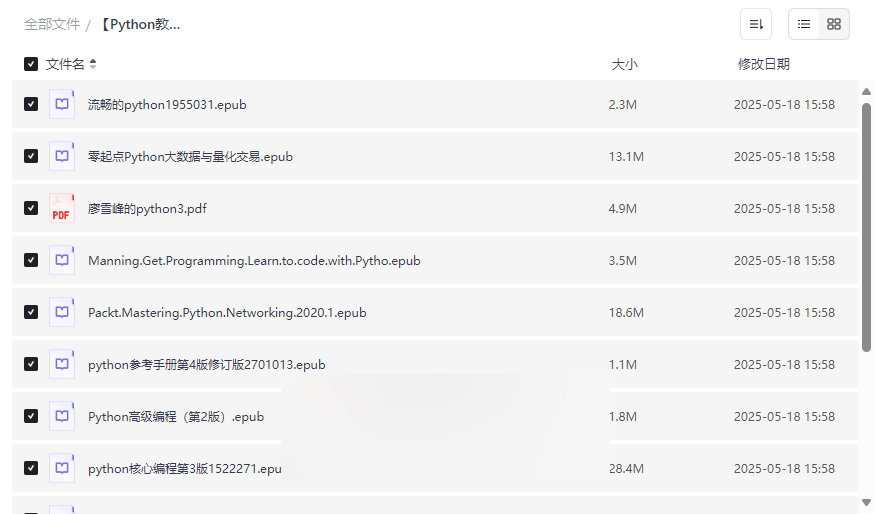
Task: Click the epub icon for 零起点Python大数据与量化交易
Action: [x=62, y=156]
